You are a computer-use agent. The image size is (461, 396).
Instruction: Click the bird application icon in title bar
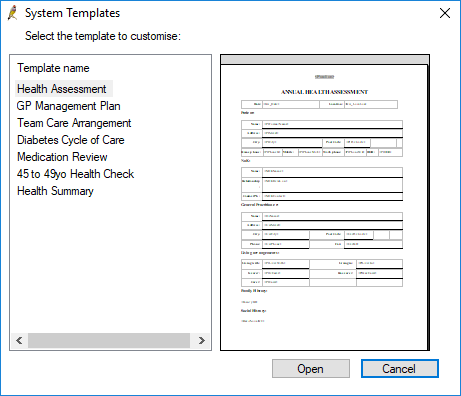coord(13,13)
